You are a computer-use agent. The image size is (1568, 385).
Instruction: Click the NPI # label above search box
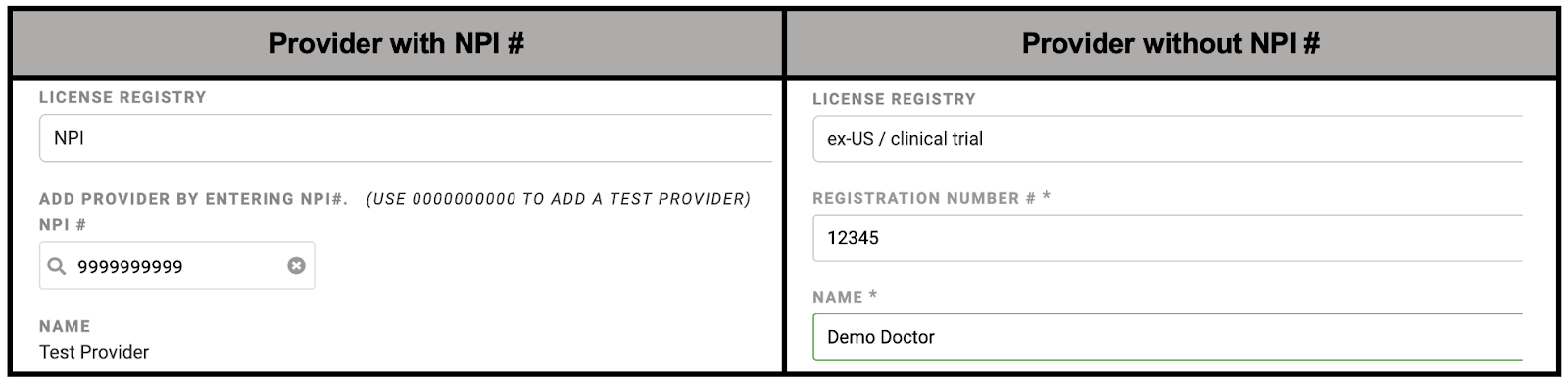point(63,225)
